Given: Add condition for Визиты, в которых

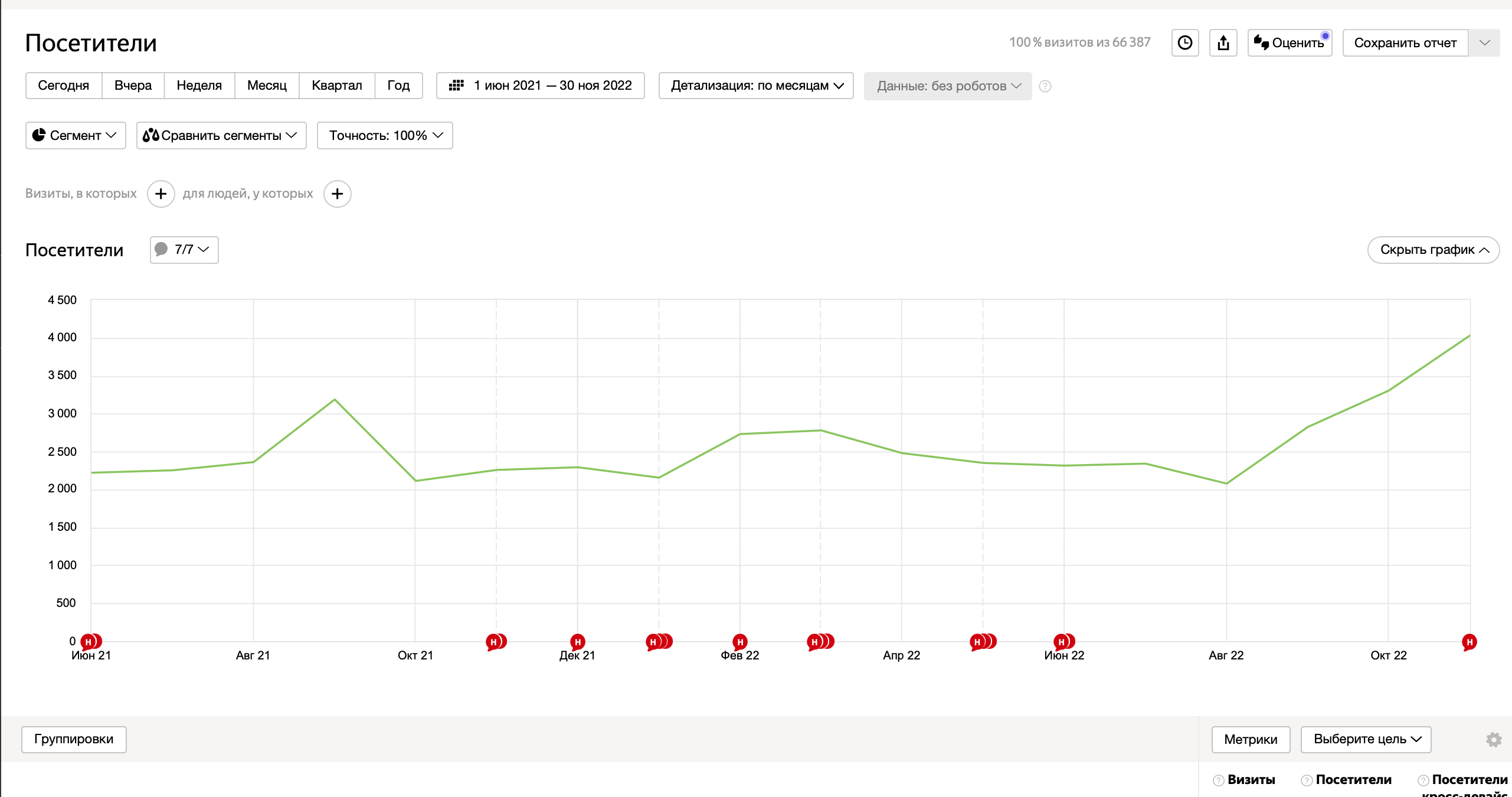Looking at the screenshot, I should pyautogui.click(x=161, y=194).
